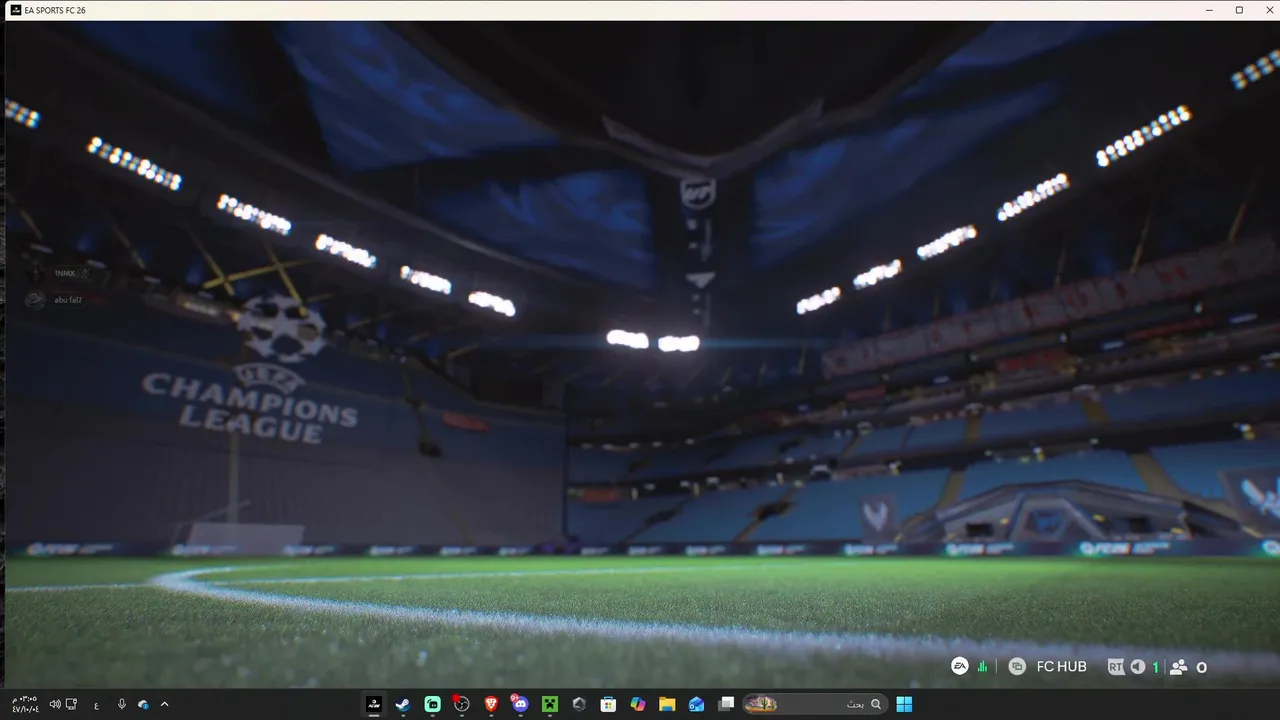This screenshot has width=1280, height=720.
Task: Switch the keyboard input language indicator
Action: 96,705
